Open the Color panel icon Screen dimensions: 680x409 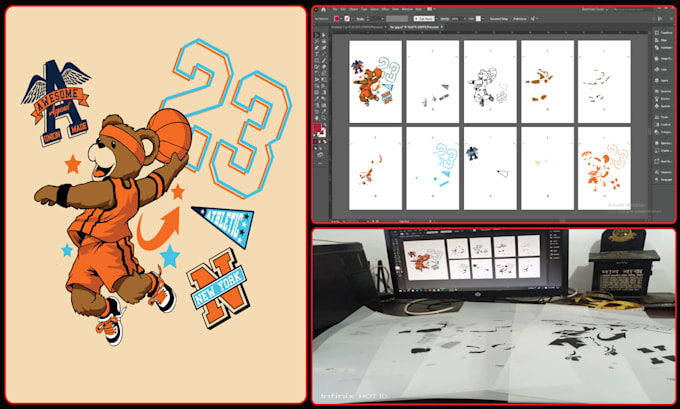(657, 69)
